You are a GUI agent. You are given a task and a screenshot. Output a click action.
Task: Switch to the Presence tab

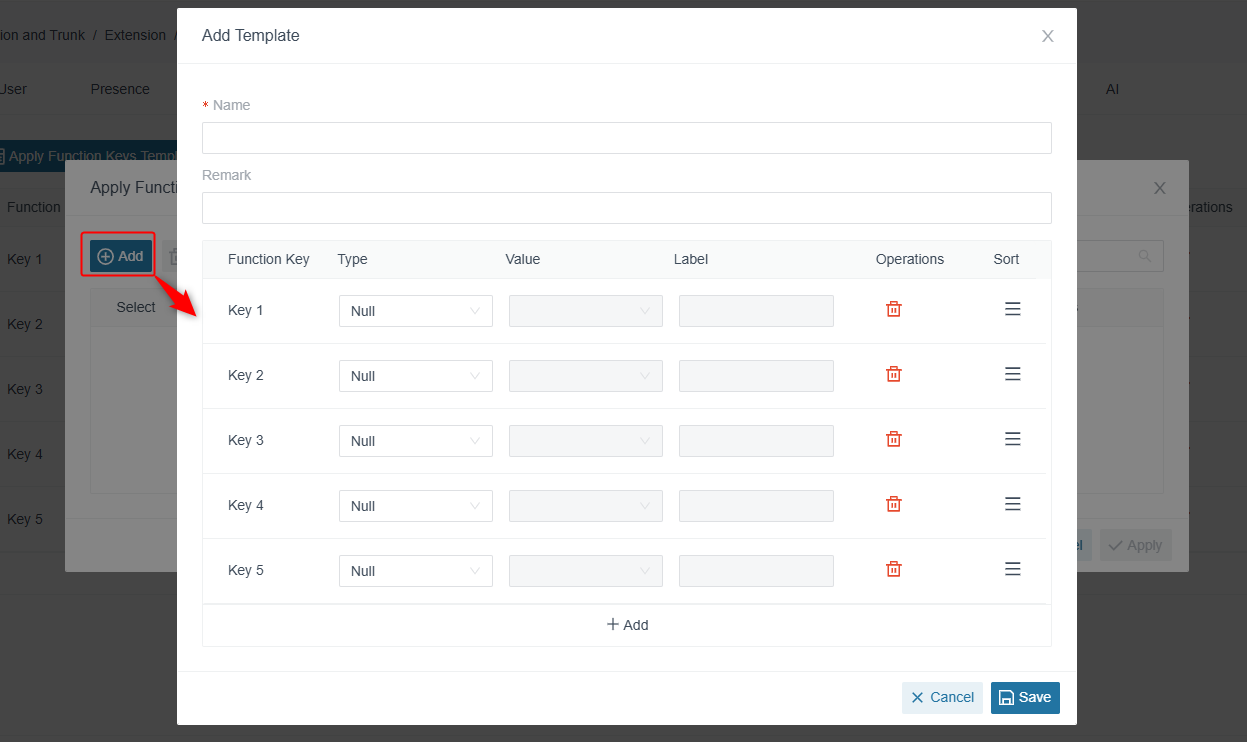click(x=120, y=89)
